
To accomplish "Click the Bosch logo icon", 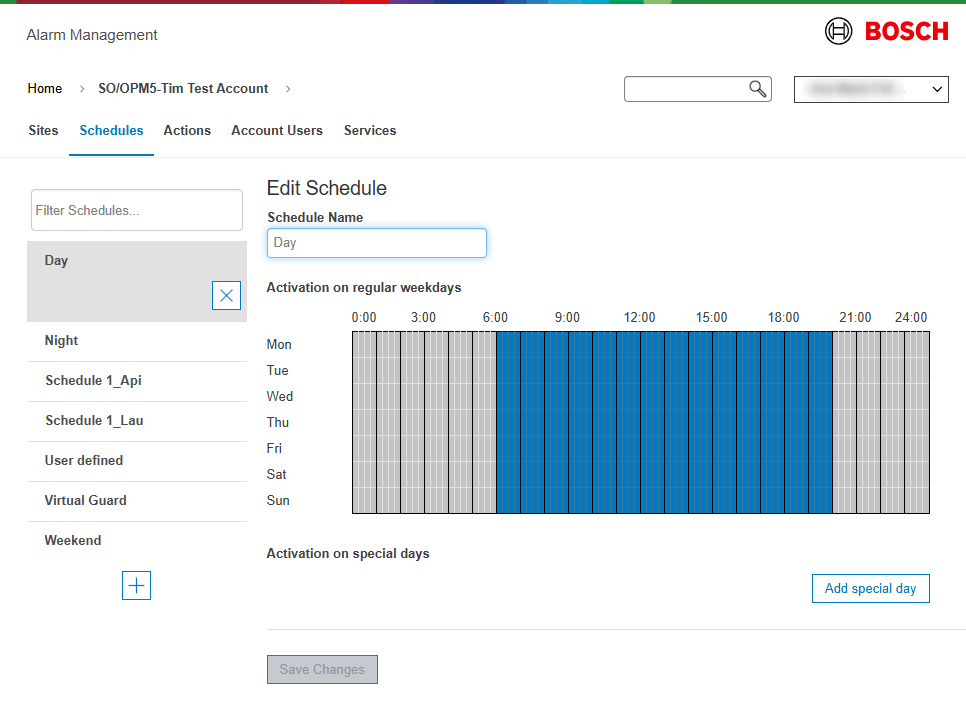I will tap(838, 31).
